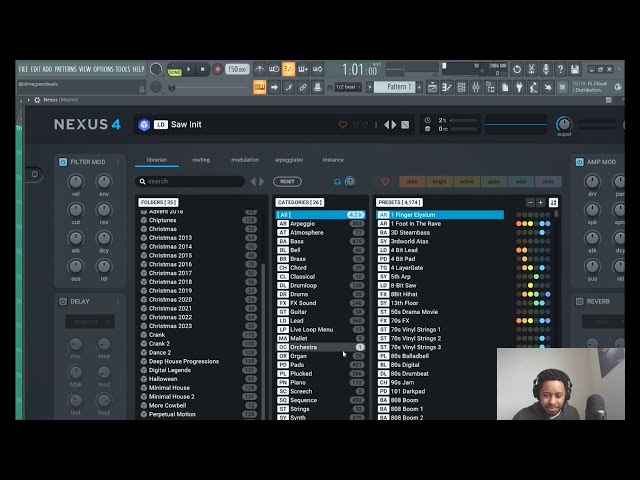The width and height of the screenshot is (640, 480).
Task: Favorite the Saw Init preset heart
Action: (343, 124)
